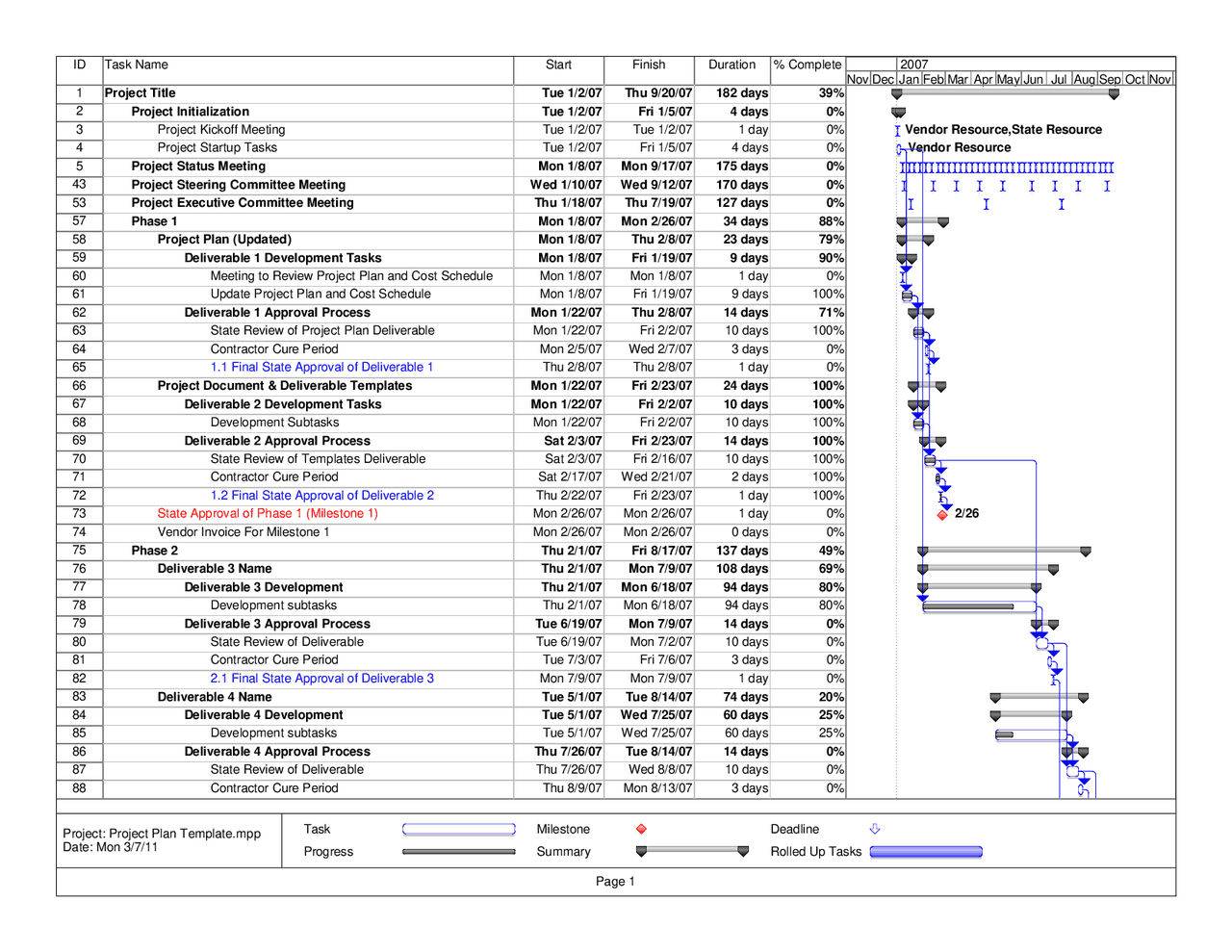Click the red Milestone diamond in the legend
Screen dimensions: 1232x952
[640, 829]
